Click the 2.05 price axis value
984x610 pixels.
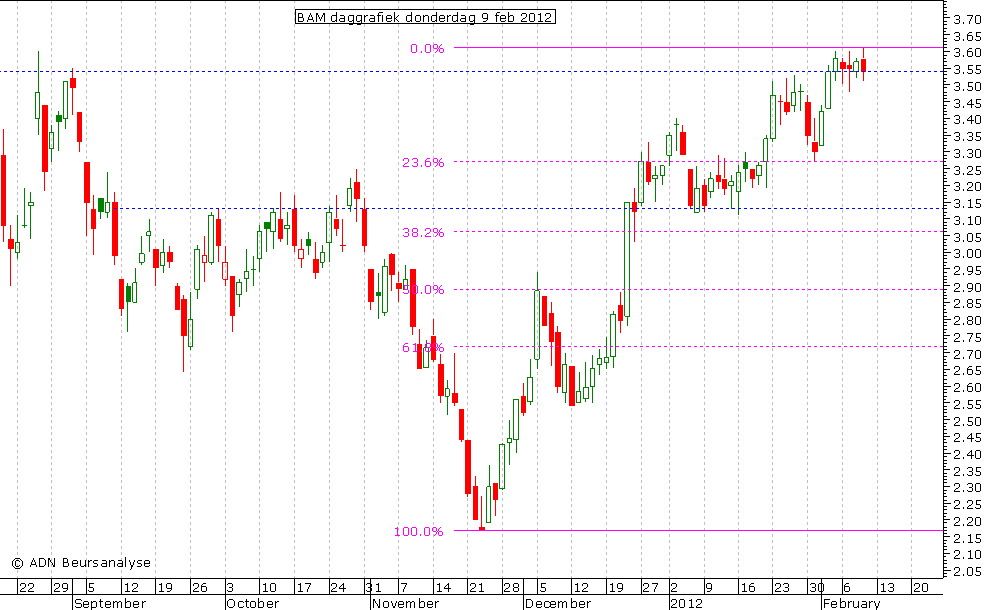pyautogui.click(x=967, y=571)
